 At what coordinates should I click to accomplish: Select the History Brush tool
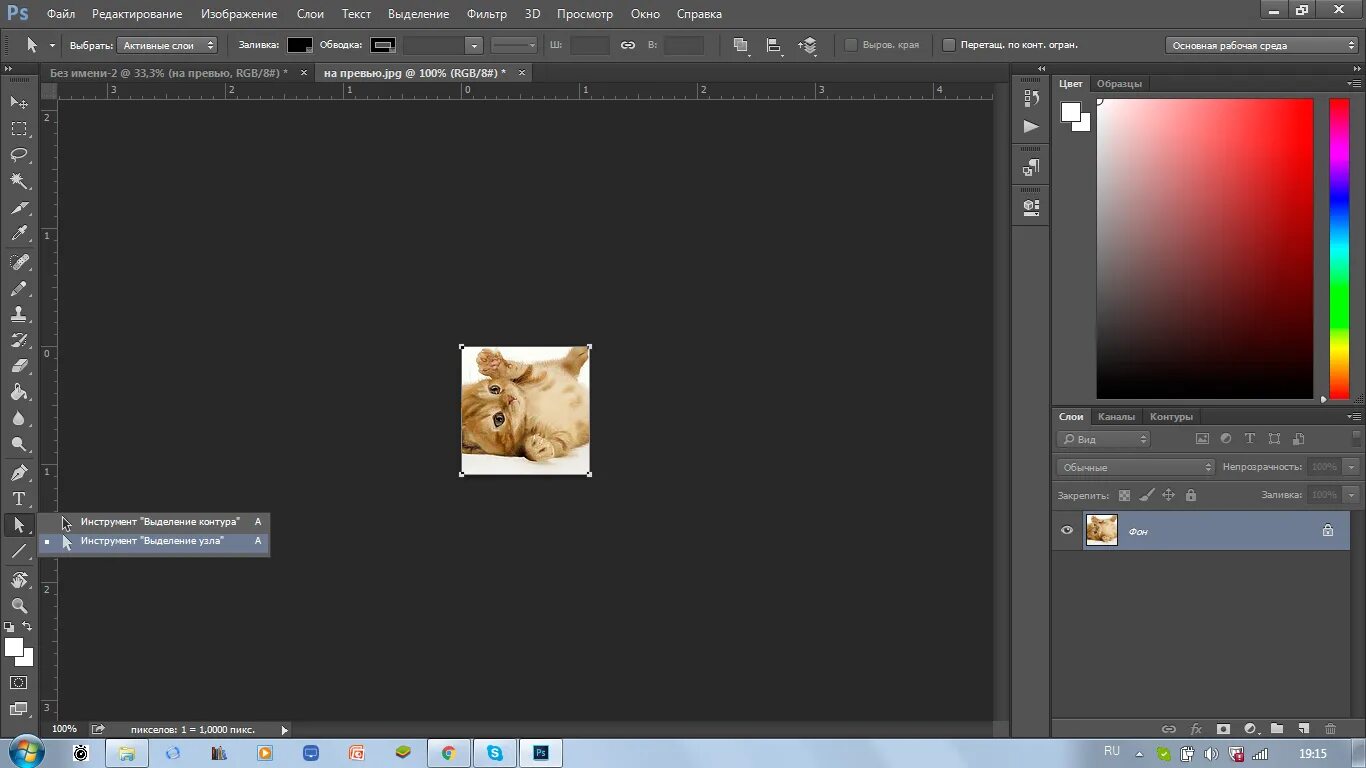click(19, 340)
